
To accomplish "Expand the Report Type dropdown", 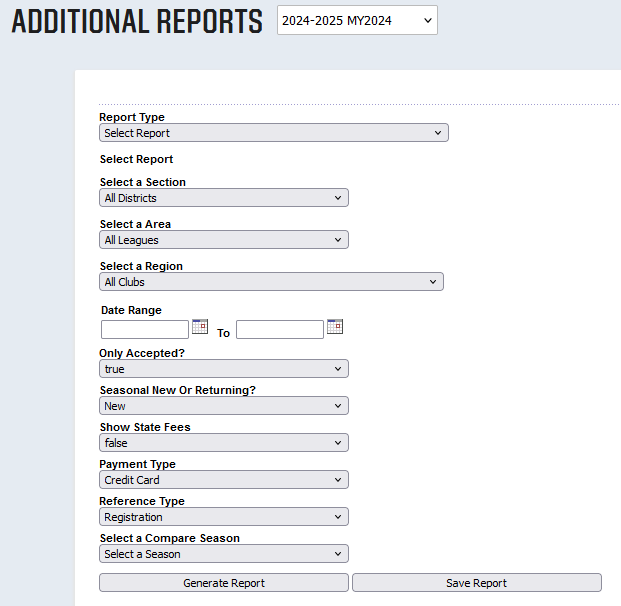I will [273, 133].
